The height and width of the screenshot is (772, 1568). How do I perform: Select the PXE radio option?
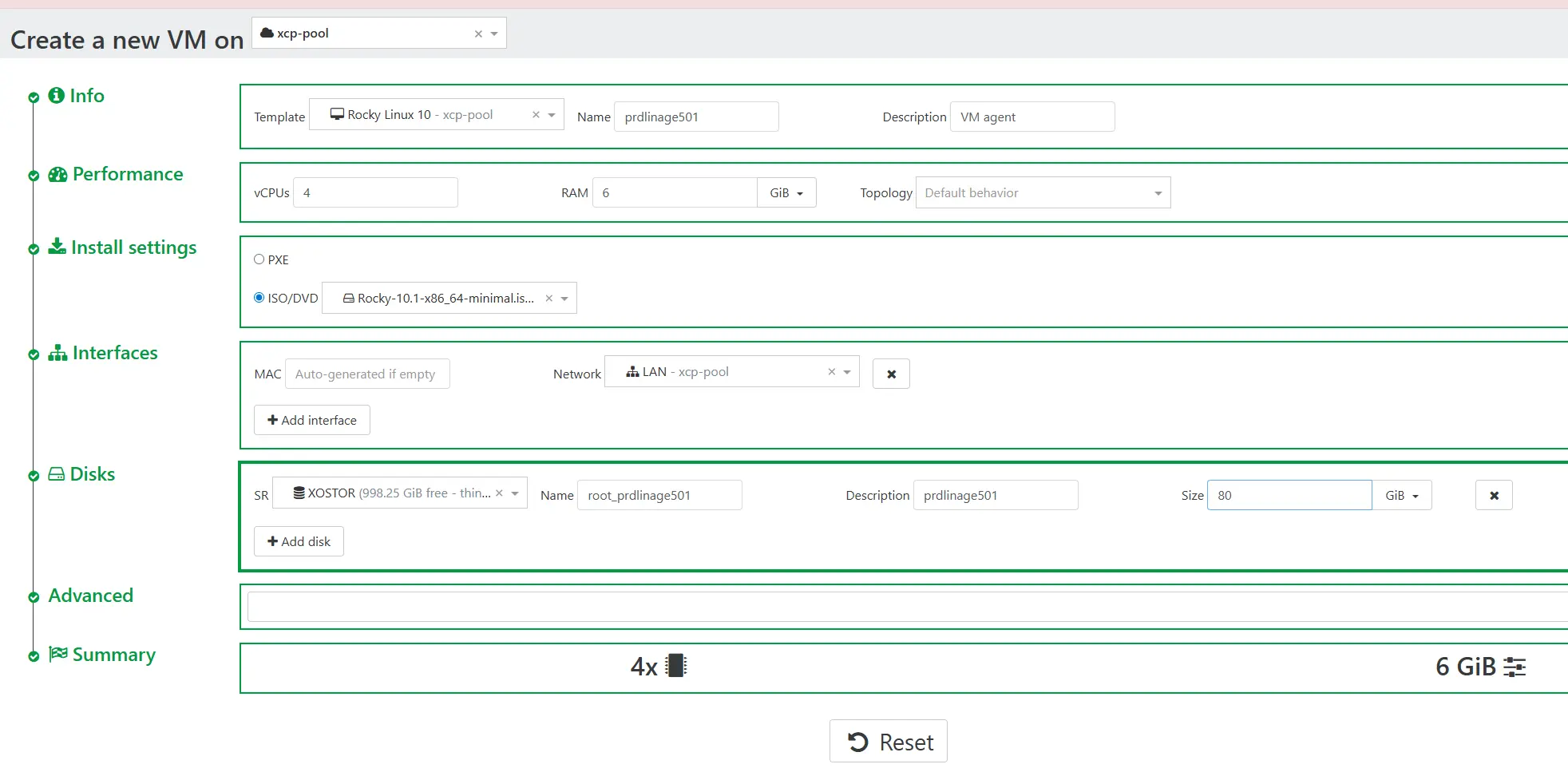point(259,259)
